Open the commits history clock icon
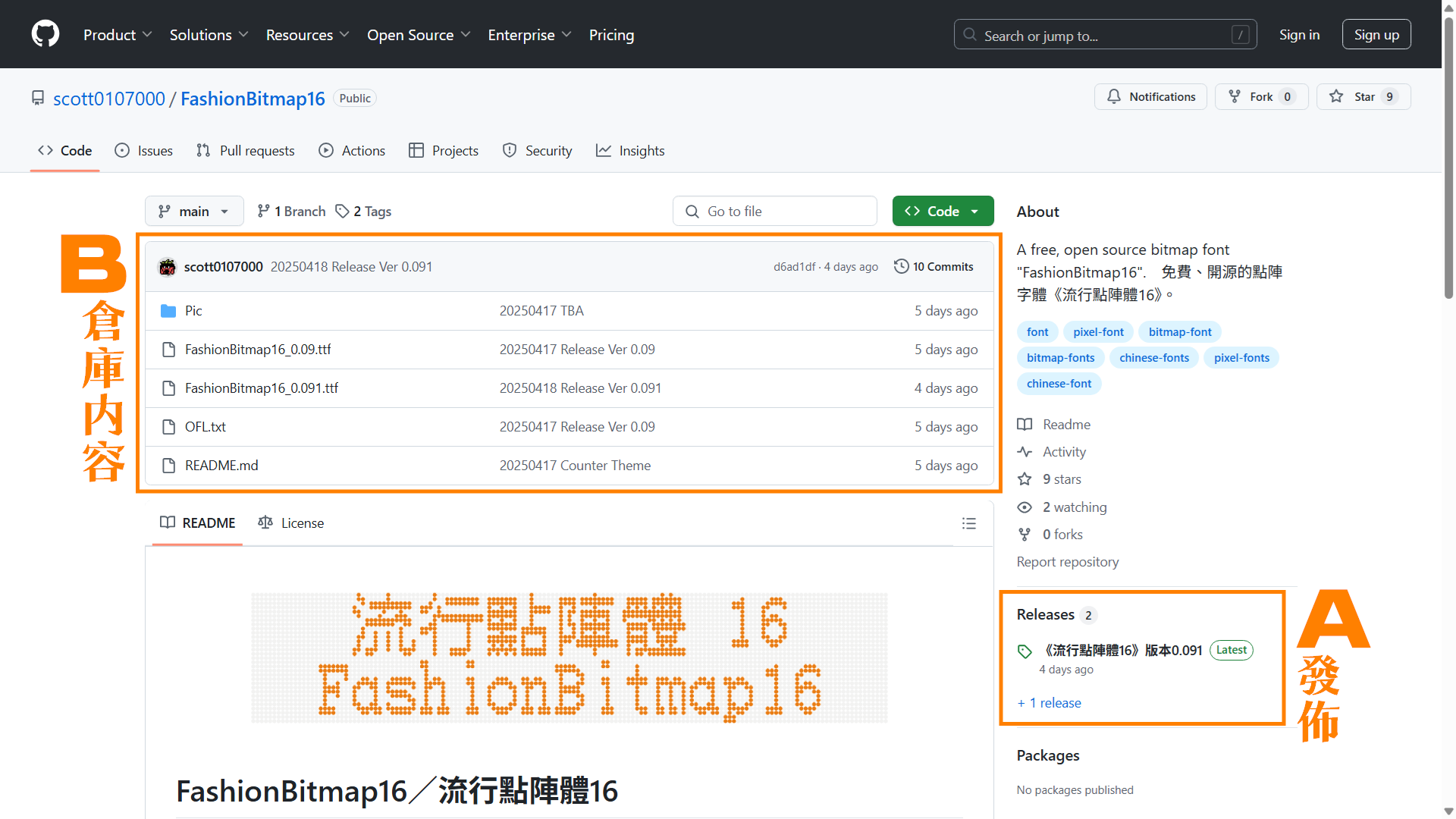The width and height of the screenshot is (1456, 819). click(901, 266)
